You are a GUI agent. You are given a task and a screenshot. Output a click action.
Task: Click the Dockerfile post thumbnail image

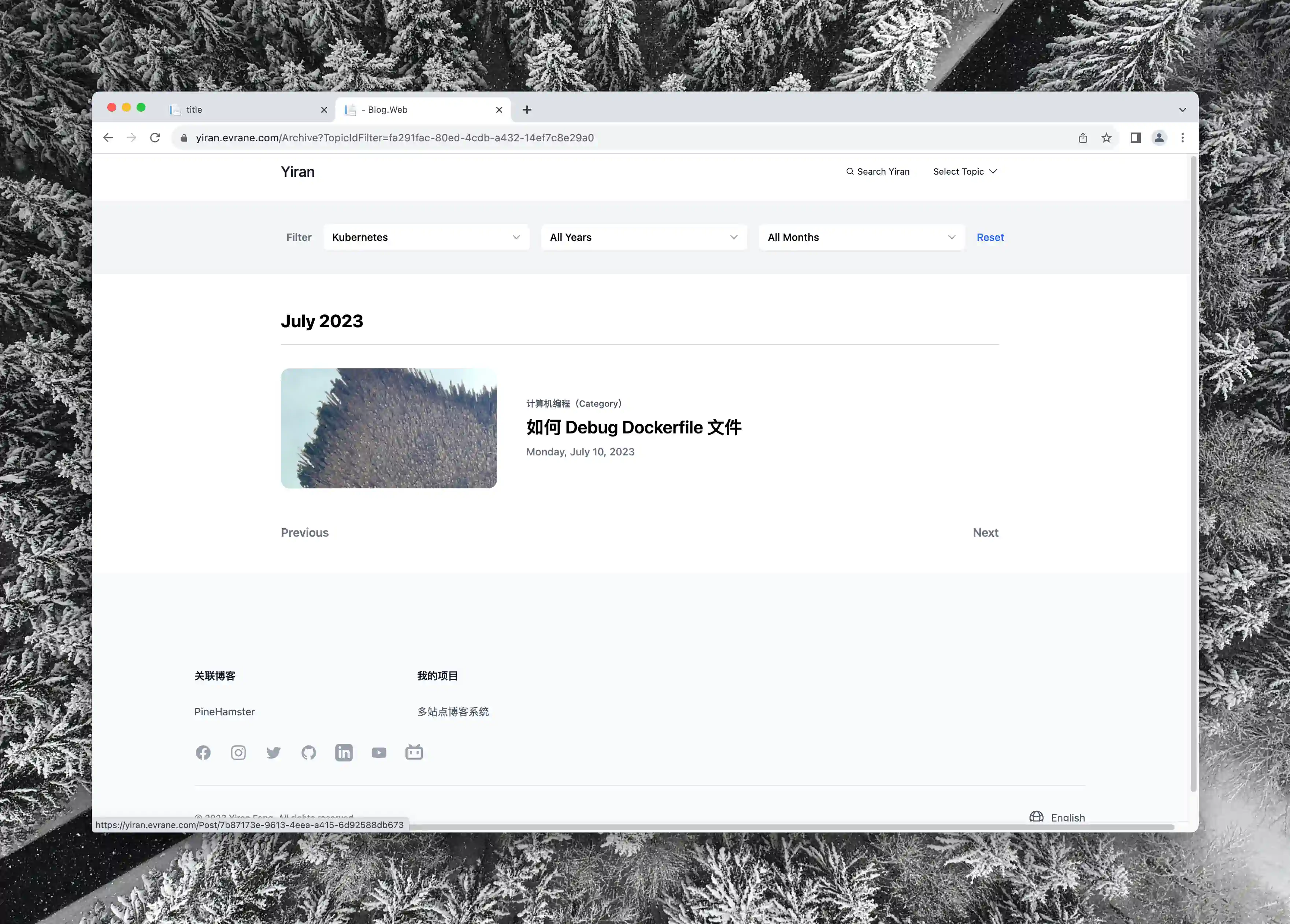[x=389, y=428]
